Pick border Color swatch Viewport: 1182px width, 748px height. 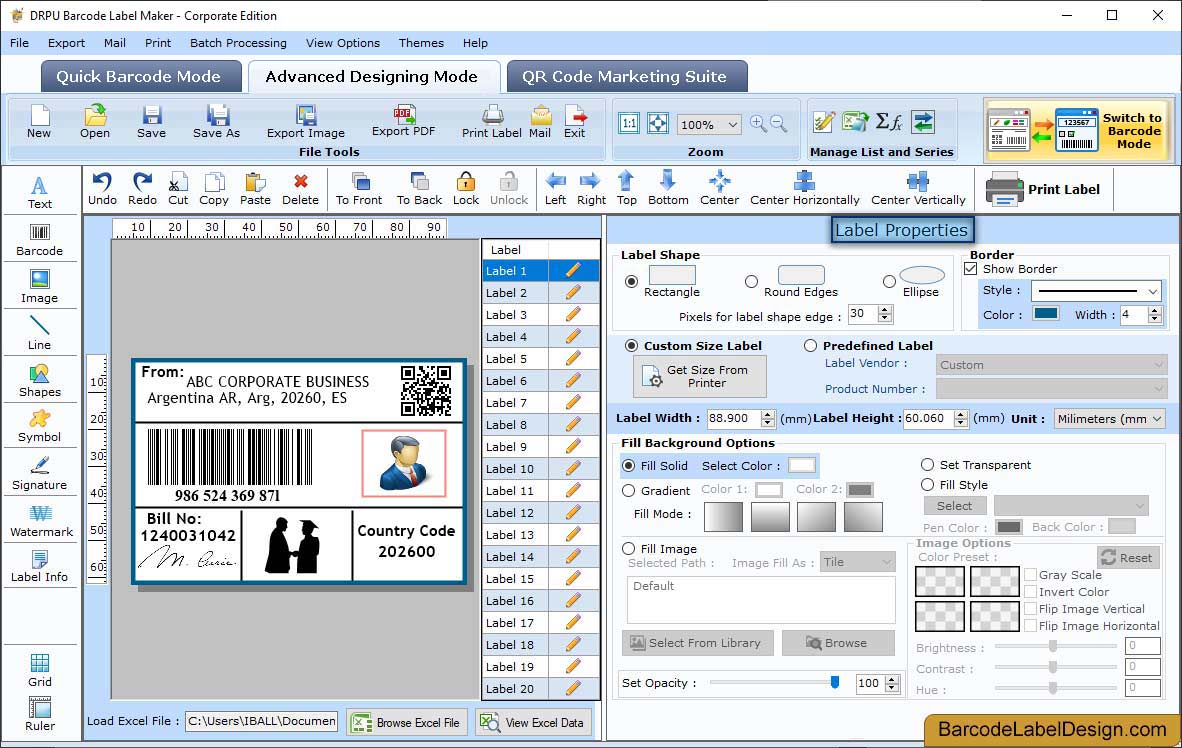[1046, 314]
